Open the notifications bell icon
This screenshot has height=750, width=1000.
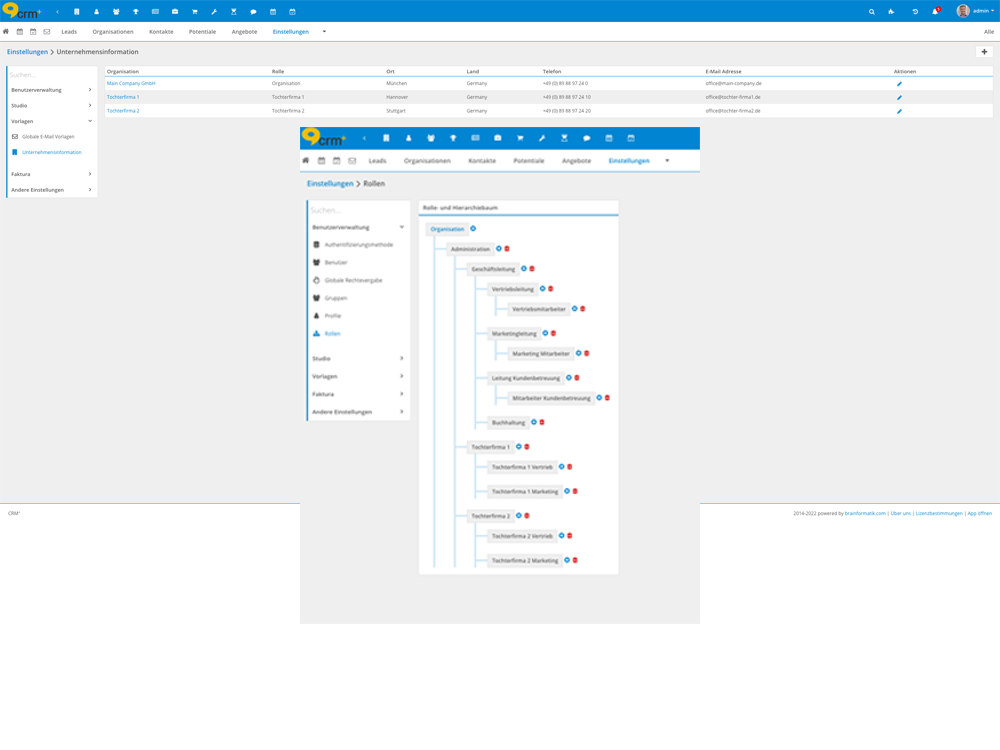(935, 11)
